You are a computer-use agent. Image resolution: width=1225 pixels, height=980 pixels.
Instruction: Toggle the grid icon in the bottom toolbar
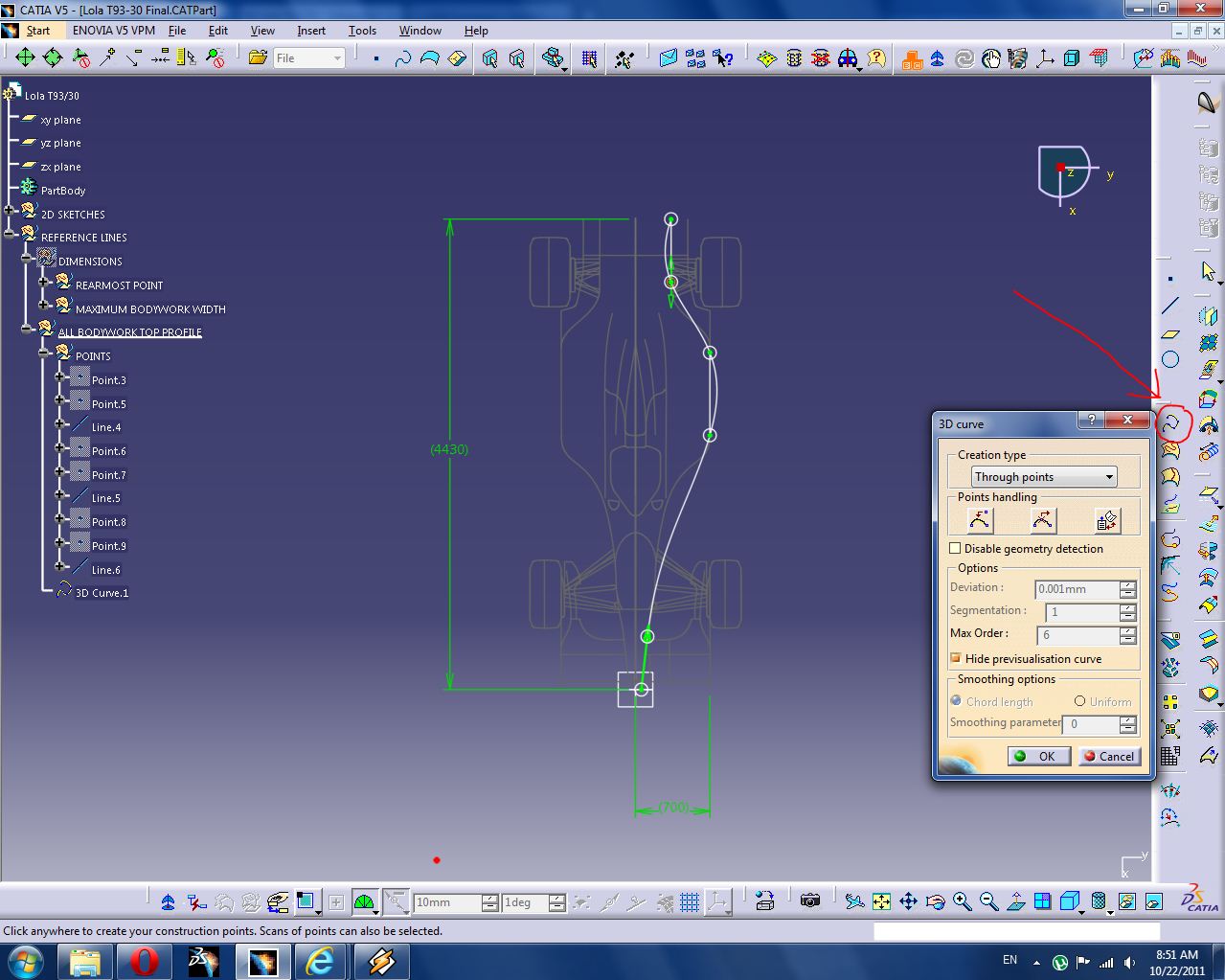[688, 901]
